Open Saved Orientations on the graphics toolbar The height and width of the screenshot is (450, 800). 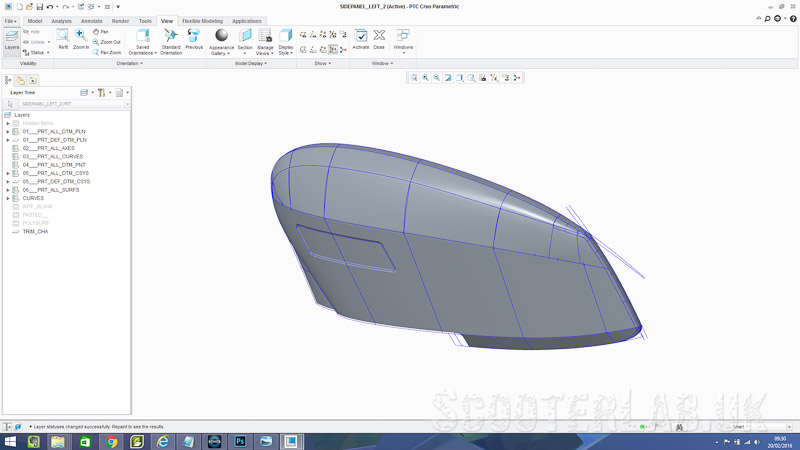(x=471, y=78)
